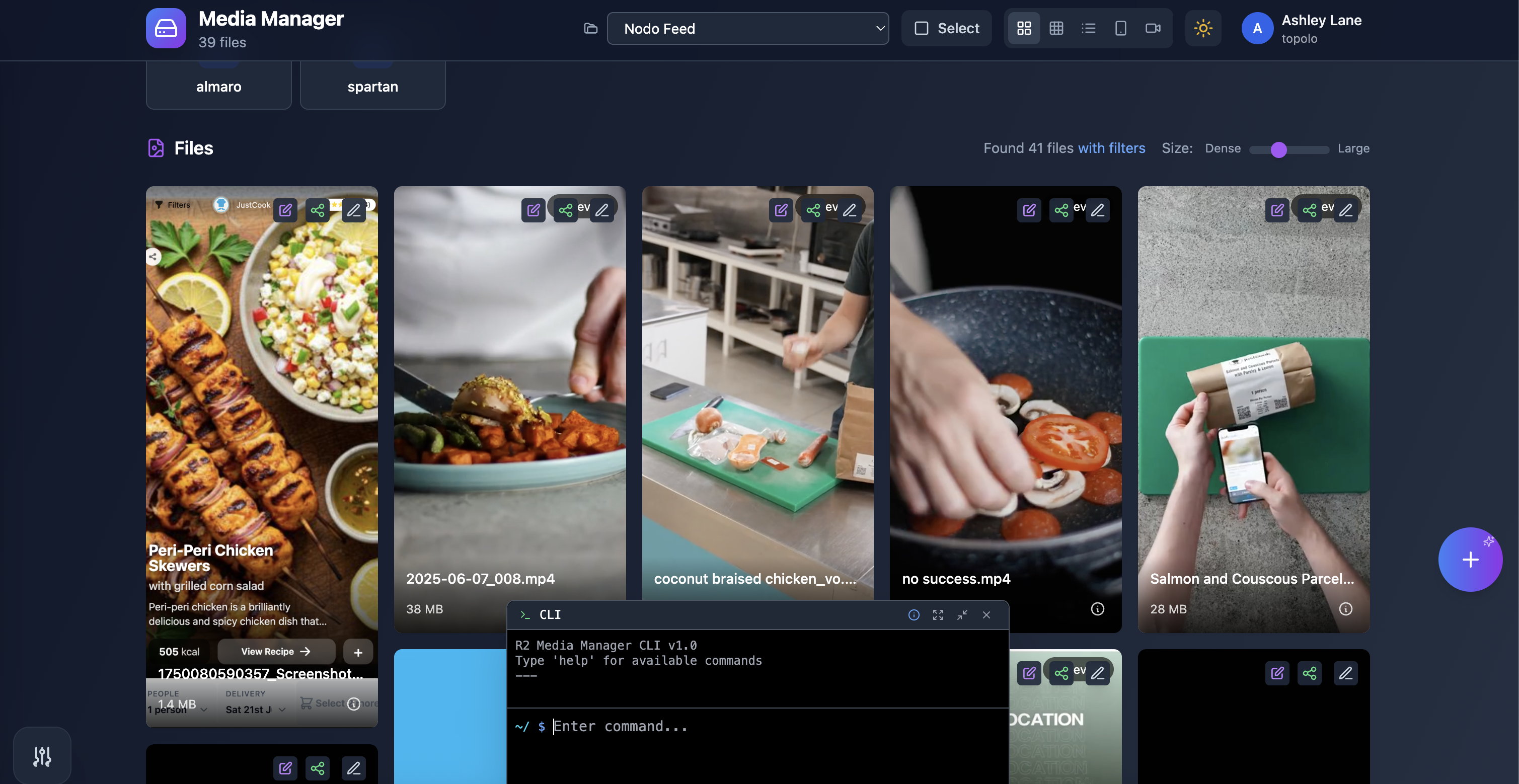Open the with filters link
The width and height of the screenshot is (1519, 784).
[1111, 148]
